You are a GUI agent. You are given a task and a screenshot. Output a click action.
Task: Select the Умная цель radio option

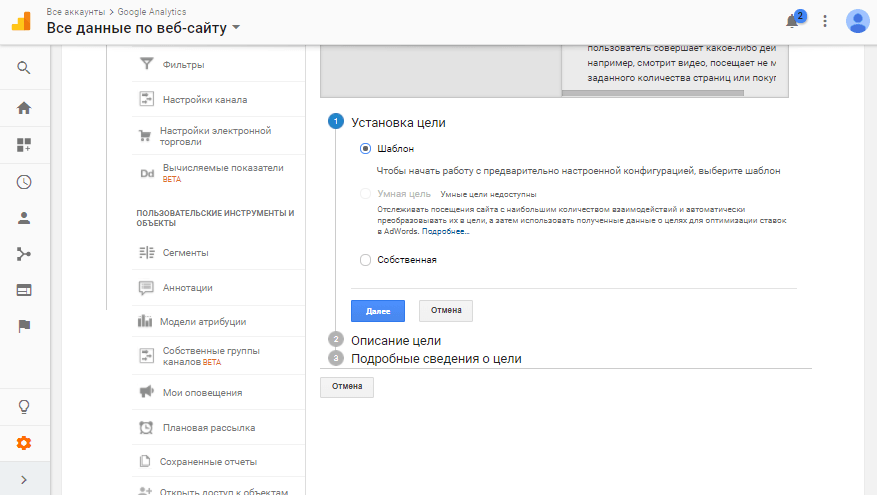tap(365, 194)
